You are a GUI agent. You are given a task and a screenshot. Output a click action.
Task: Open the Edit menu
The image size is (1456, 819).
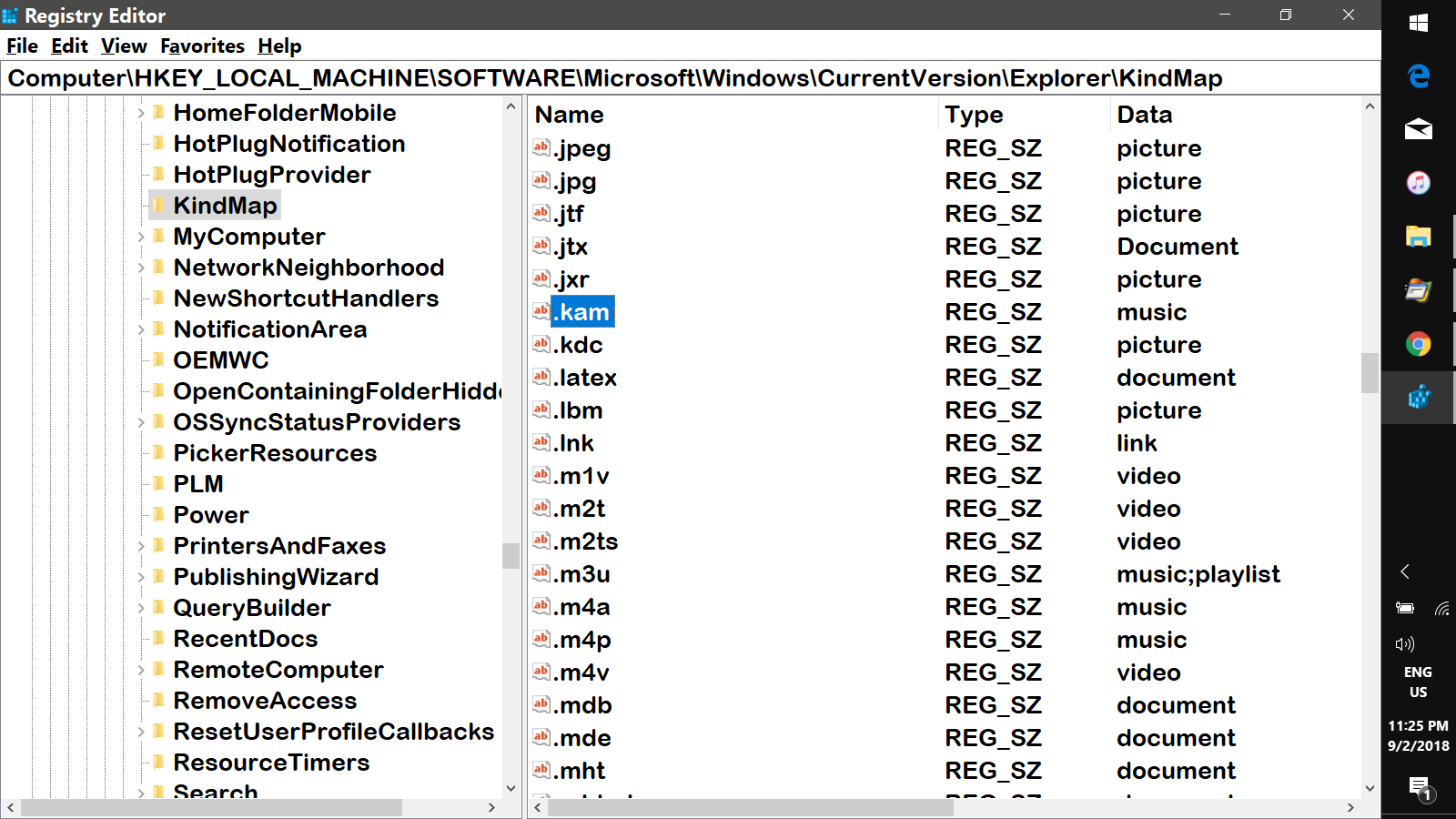[x=69, y=45]
